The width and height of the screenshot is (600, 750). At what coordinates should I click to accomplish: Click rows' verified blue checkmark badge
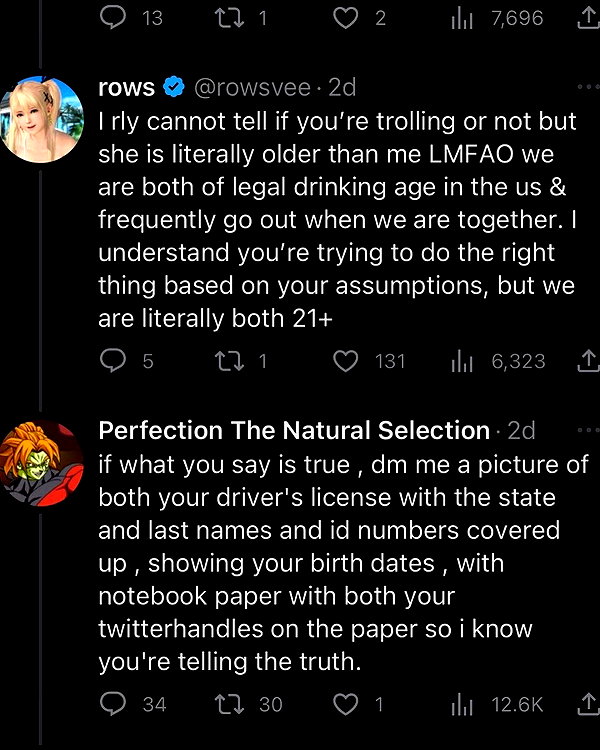[x=174, y=87]
